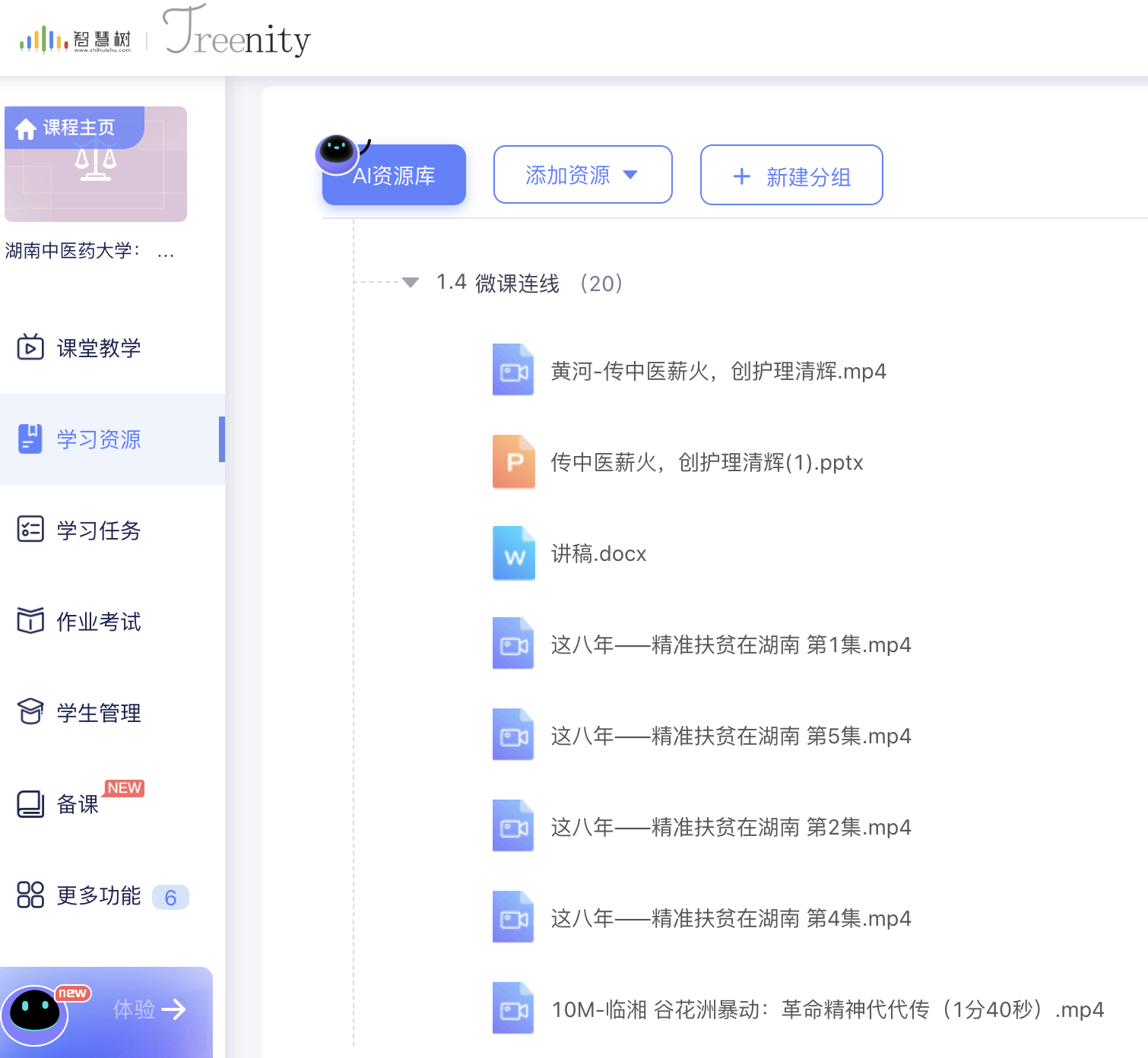This screenshot has width=1148, height=1058.
Task: Click the 学生管理 graduation cap icon
Action: coord(30,712)
